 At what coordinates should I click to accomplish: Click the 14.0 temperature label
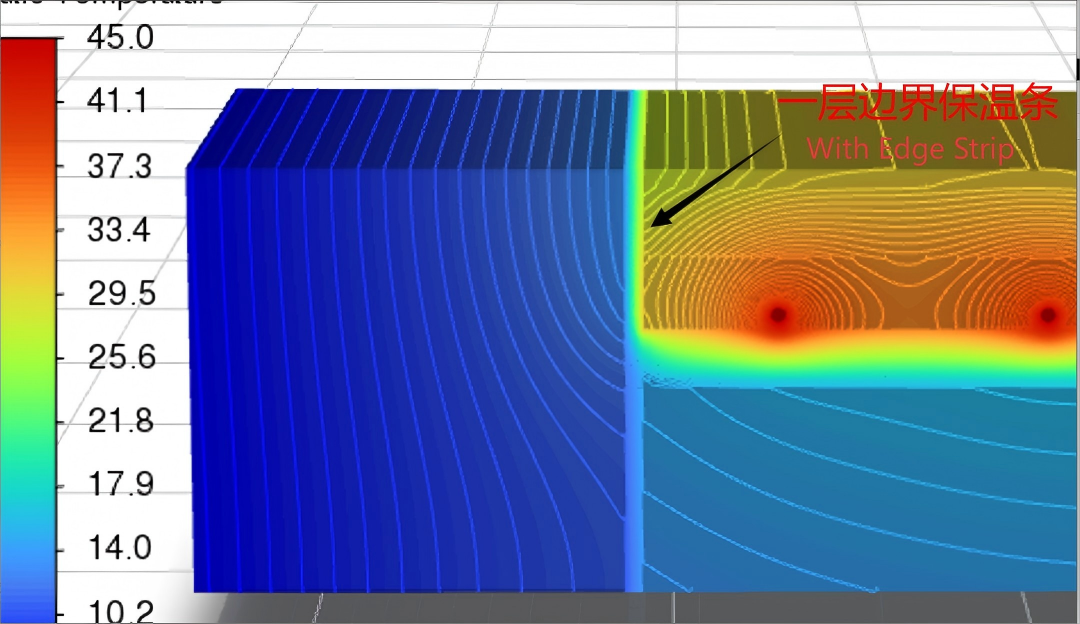click(x=120, y=548)
